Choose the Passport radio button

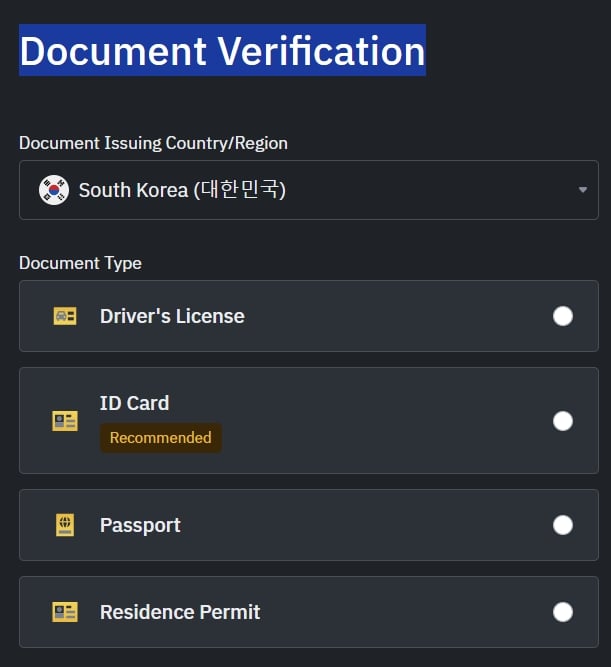click(562, 525)
